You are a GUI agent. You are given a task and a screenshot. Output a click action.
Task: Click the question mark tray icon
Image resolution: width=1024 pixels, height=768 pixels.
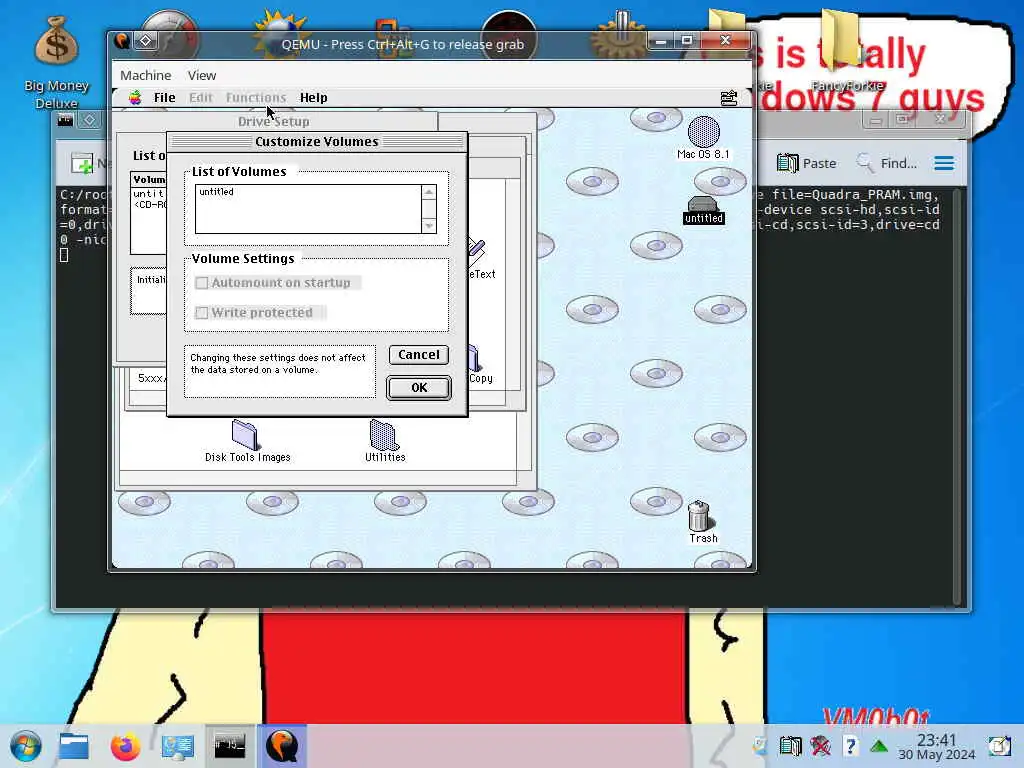tap(850, 746)
